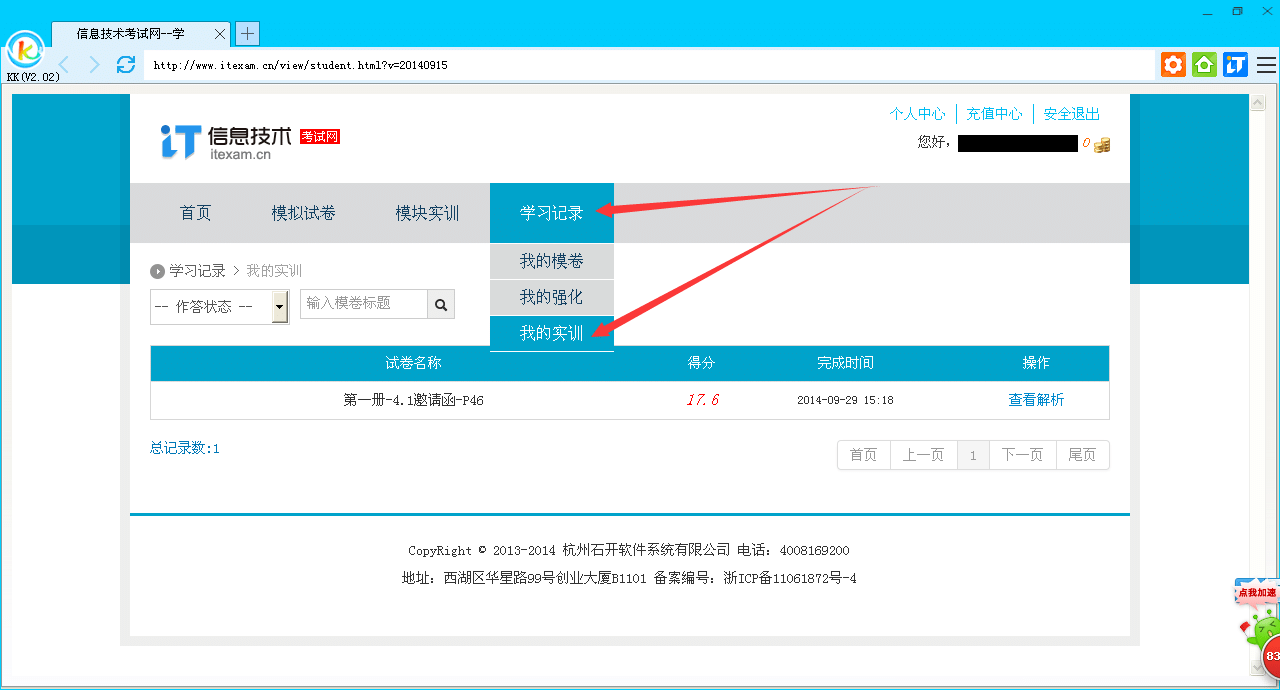Click the magnifier search icon
The width and height of the screenshot is (1280, 690).
(x=440, y=304)
